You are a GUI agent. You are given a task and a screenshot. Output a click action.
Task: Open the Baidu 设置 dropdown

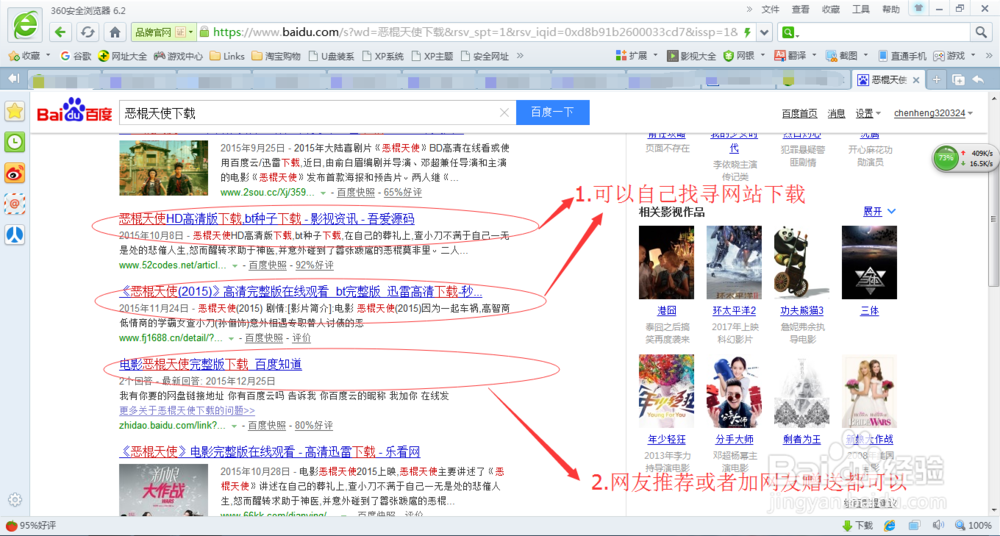pyautogui.click(x=867, y=114)
